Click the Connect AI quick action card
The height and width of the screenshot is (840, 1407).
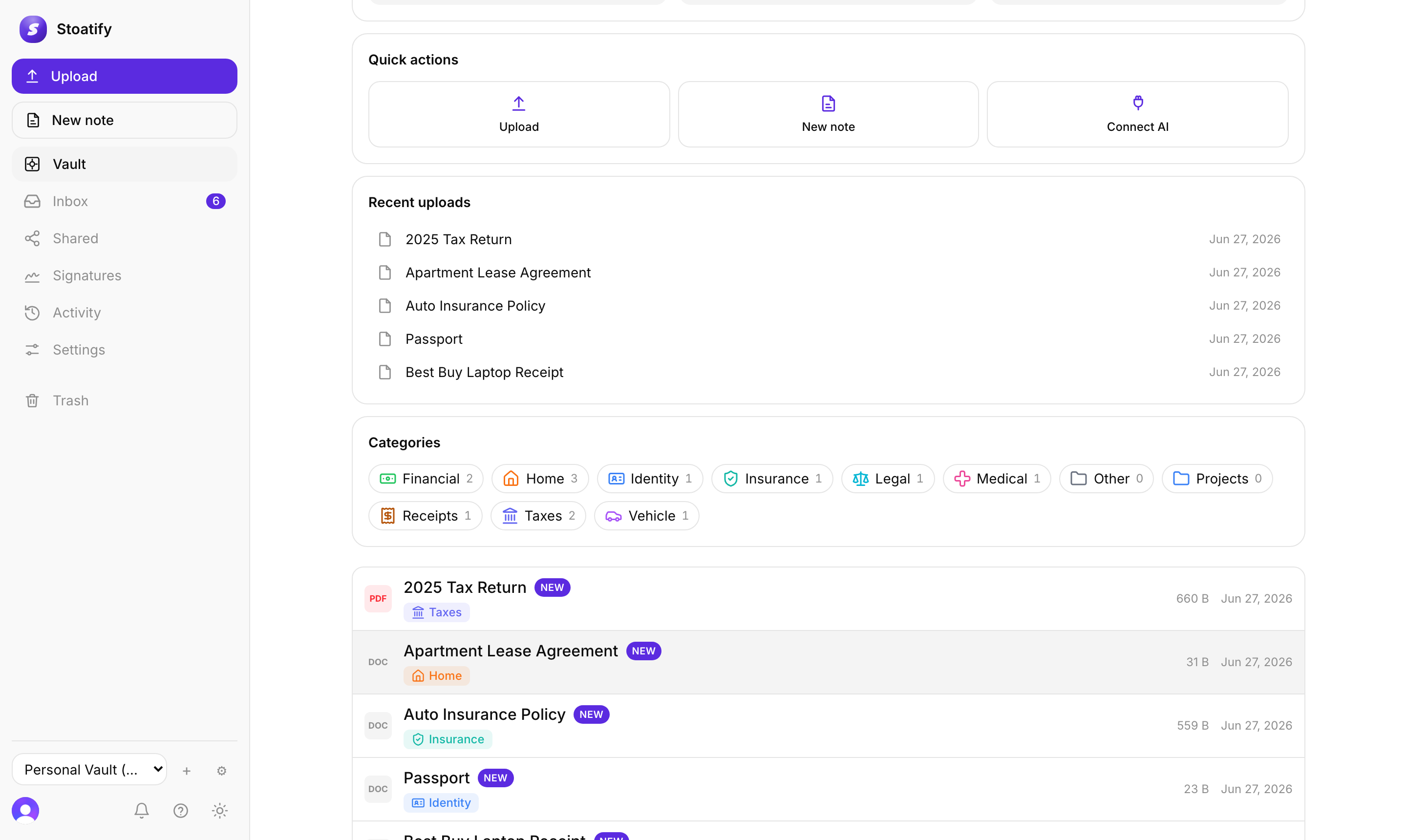pos(1137,114)
